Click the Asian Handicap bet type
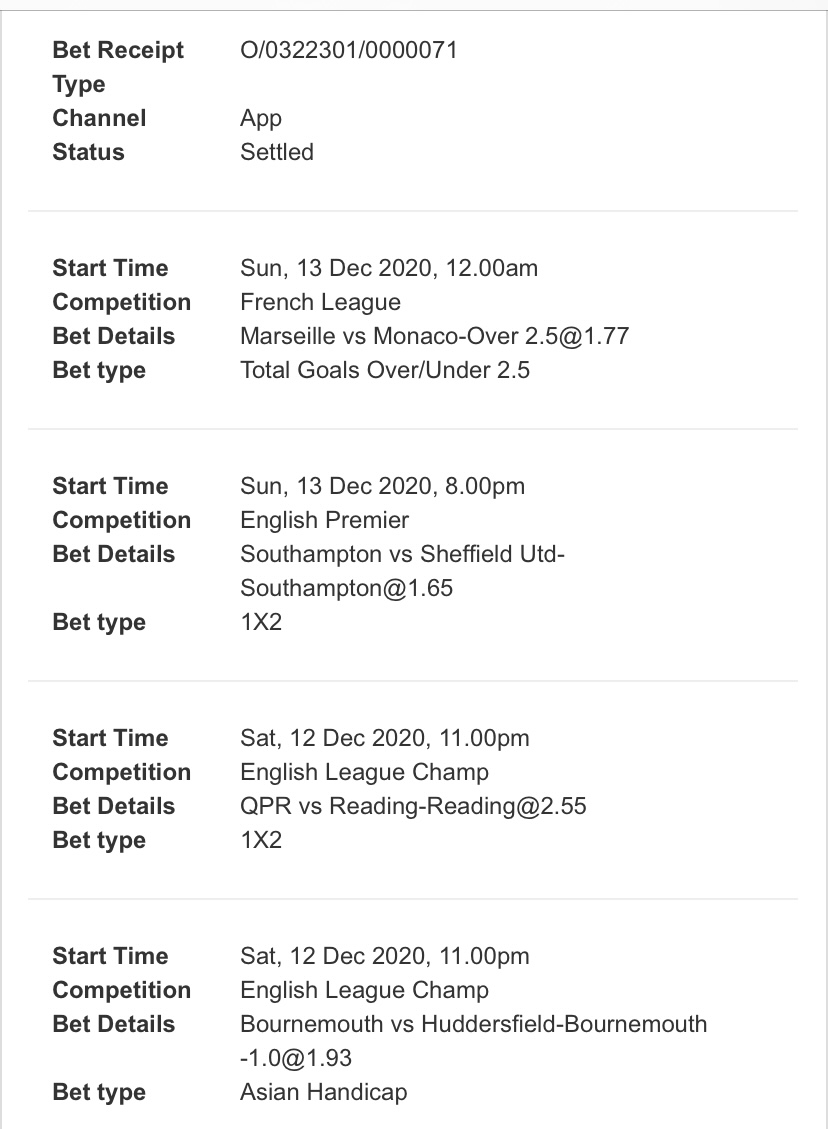 click(323, 1092)
